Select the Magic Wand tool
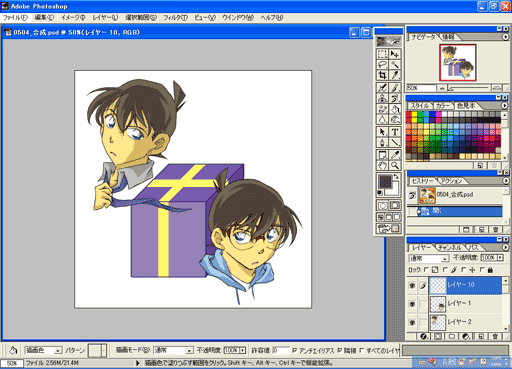 pyautogui.click(x=395, y=64)
